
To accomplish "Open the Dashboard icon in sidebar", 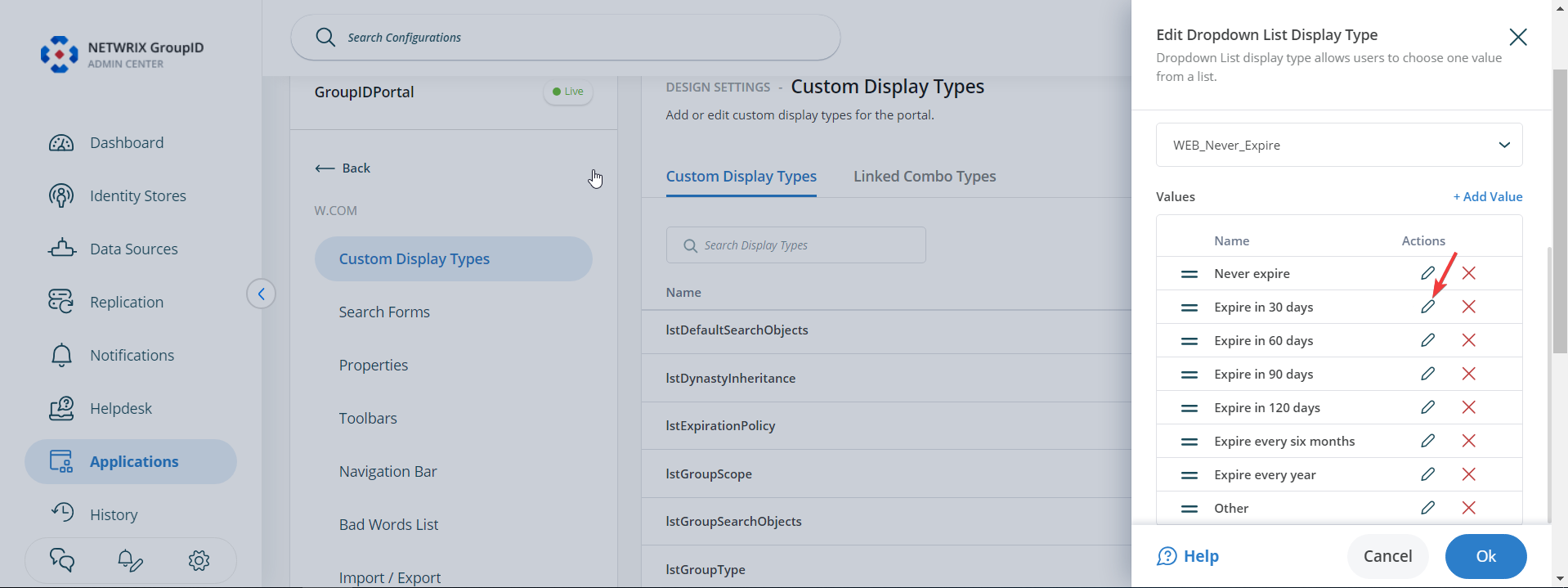I will [61, 143].
